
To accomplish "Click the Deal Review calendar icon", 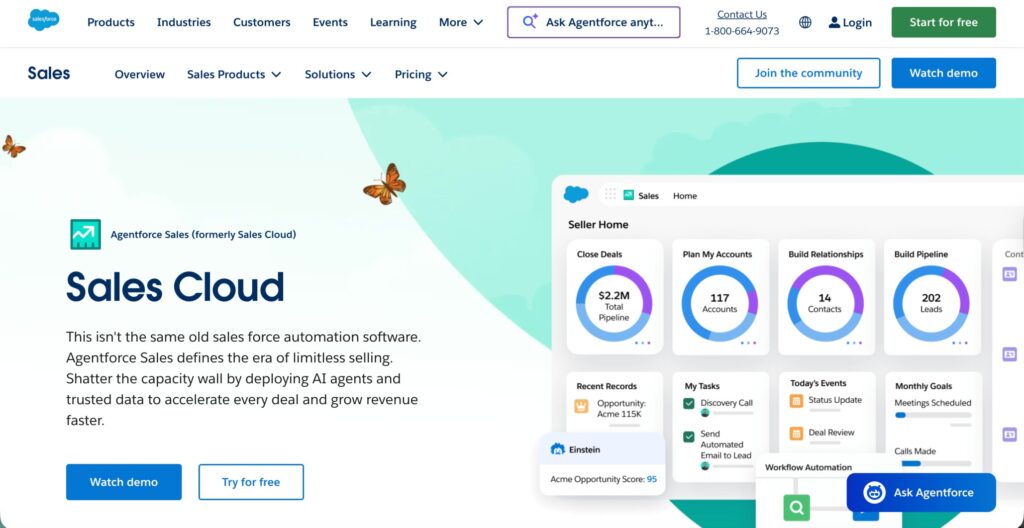I will pos(795,433).
